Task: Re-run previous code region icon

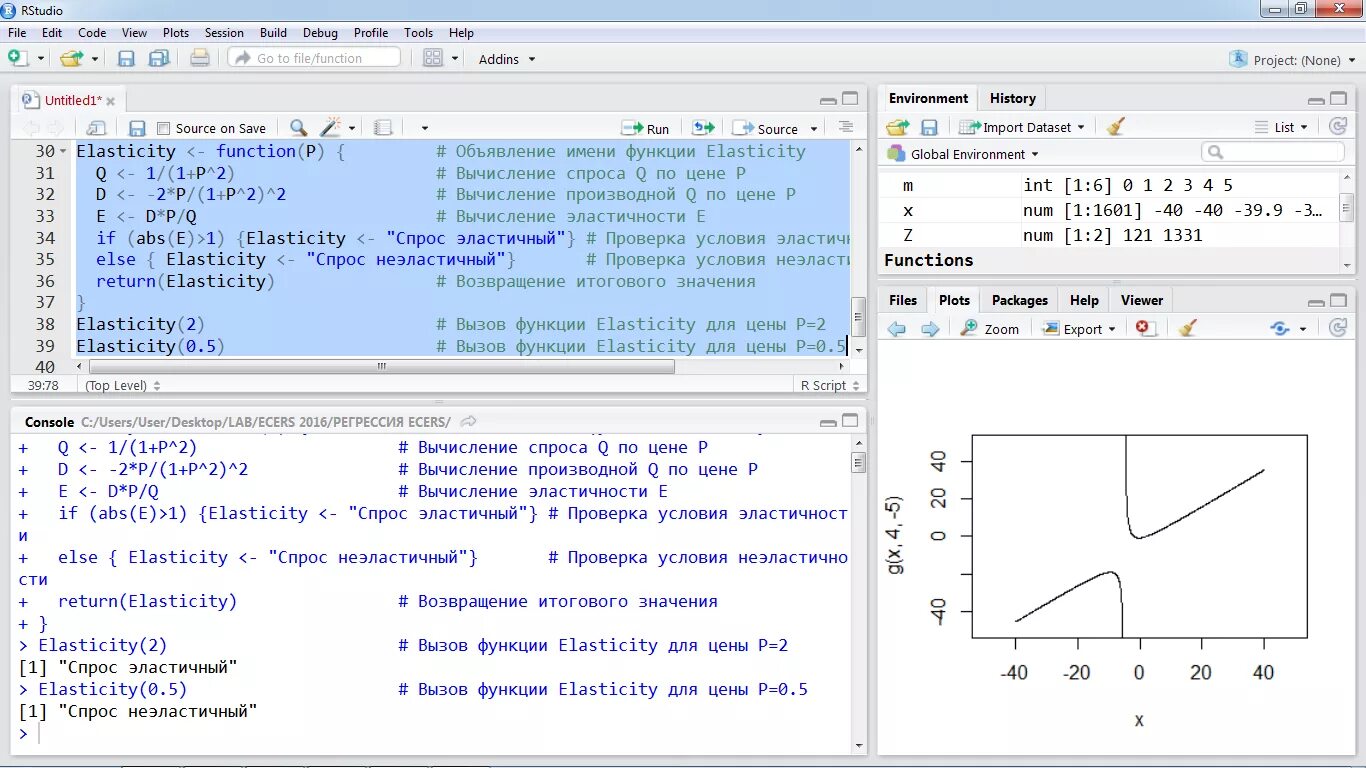Action: pyautogui.click(x=703, y=128)
